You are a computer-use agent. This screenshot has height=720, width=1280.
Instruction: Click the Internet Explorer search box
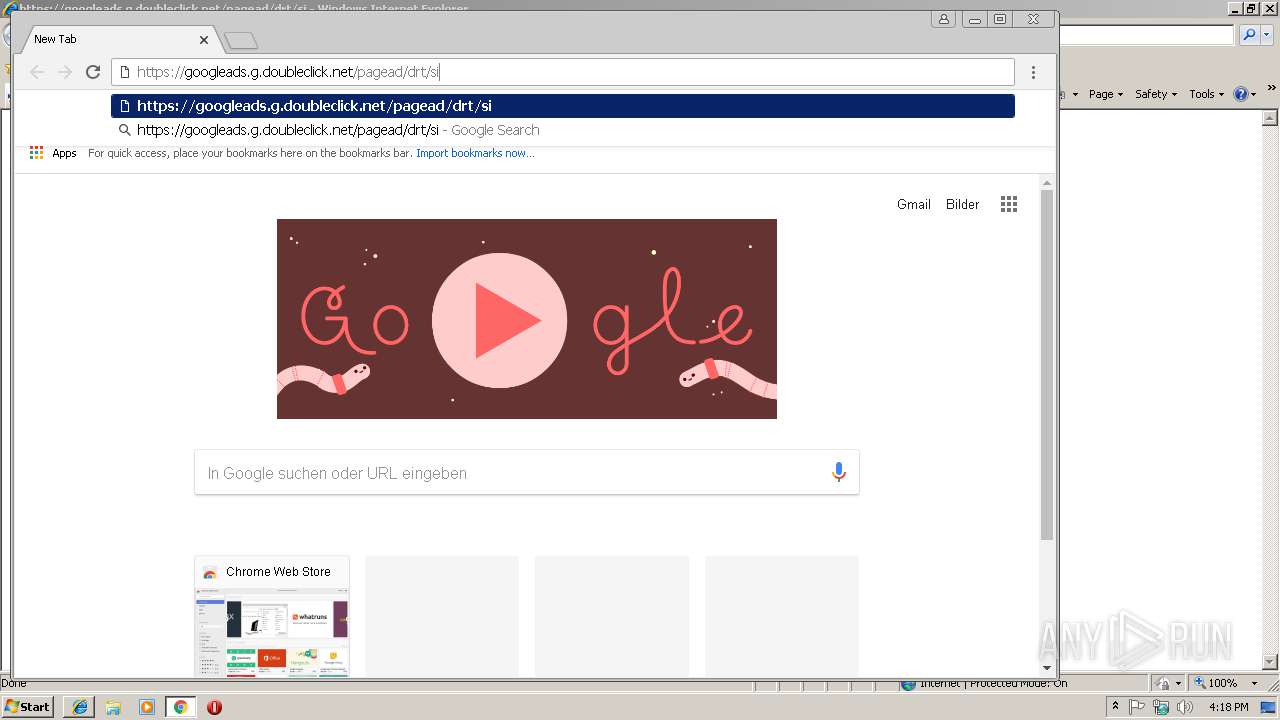tap(1146, 35)
